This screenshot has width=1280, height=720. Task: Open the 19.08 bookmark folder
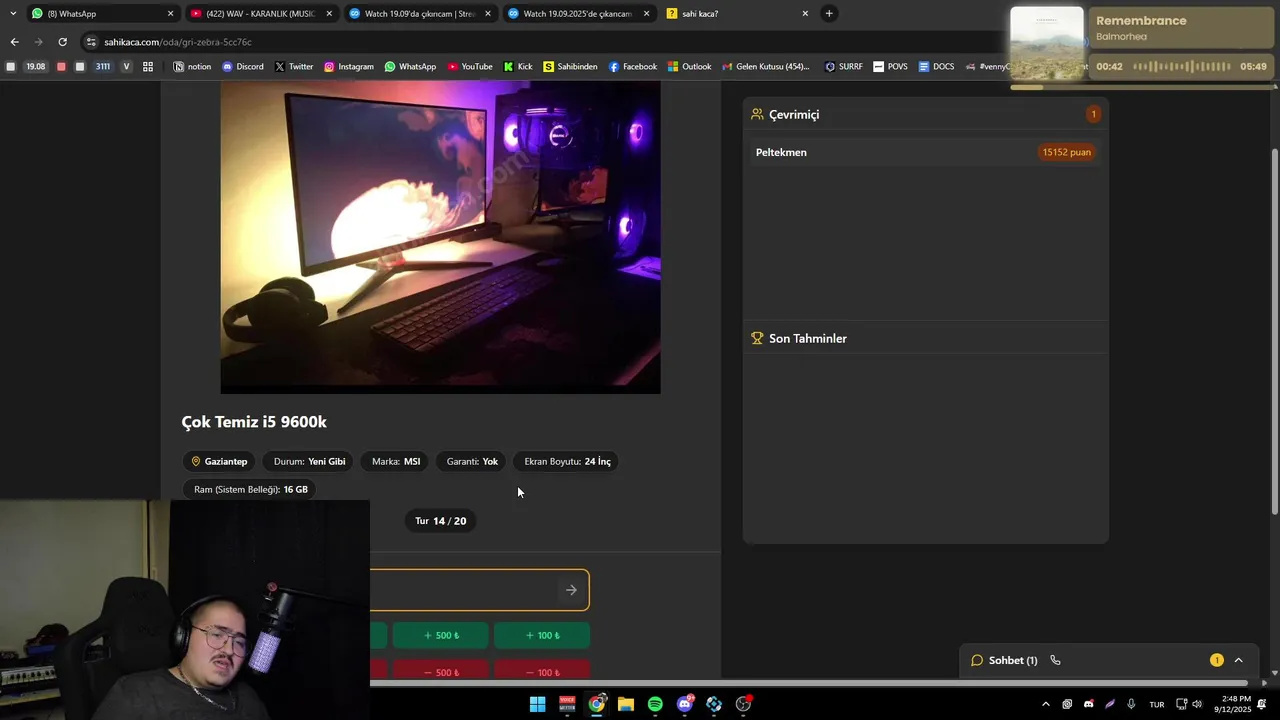[x=36, y=67]
